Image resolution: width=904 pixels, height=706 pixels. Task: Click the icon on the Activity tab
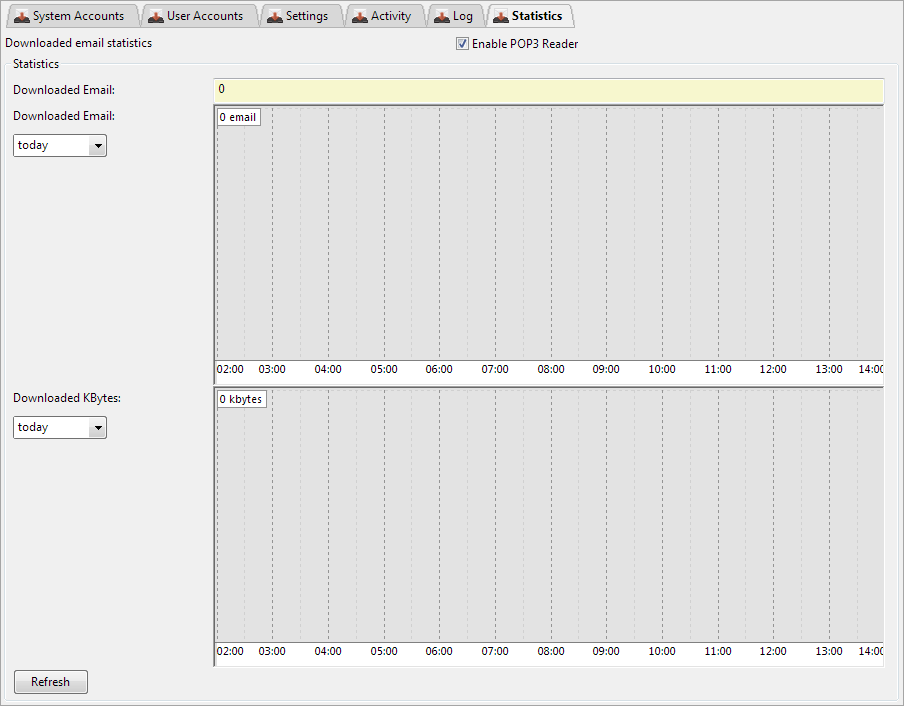[359, 17]
